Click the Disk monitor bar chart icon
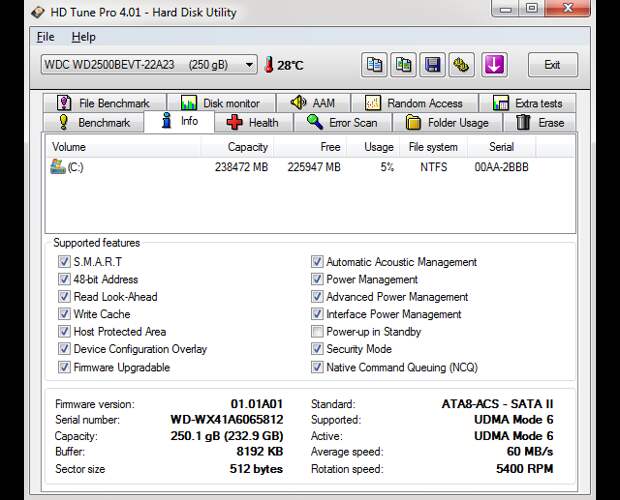This screenshot has height=500, width=620. (189, 103)
